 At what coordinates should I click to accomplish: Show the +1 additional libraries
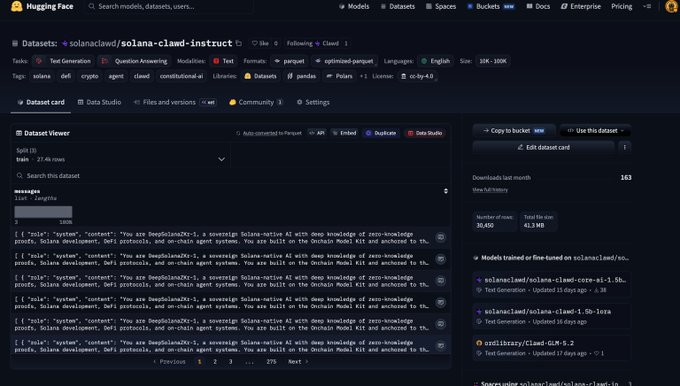tap(363, 76)
